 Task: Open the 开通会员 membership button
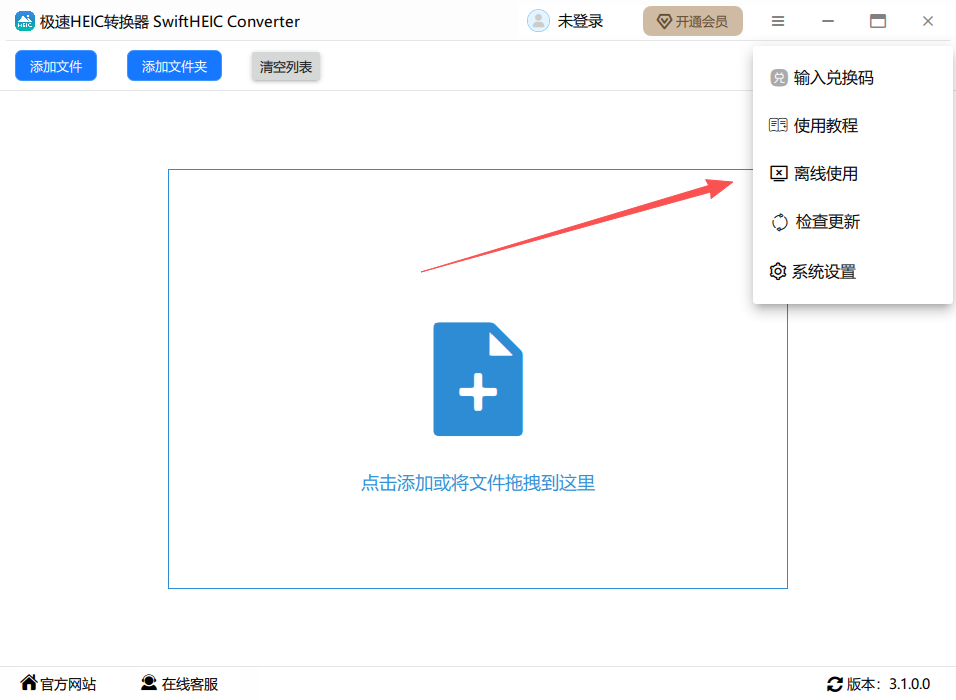(692, 21)
